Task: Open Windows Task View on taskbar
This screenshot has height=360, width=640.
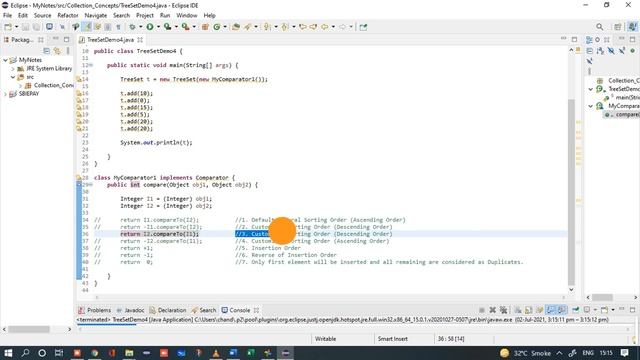Action: coord(59,353)
